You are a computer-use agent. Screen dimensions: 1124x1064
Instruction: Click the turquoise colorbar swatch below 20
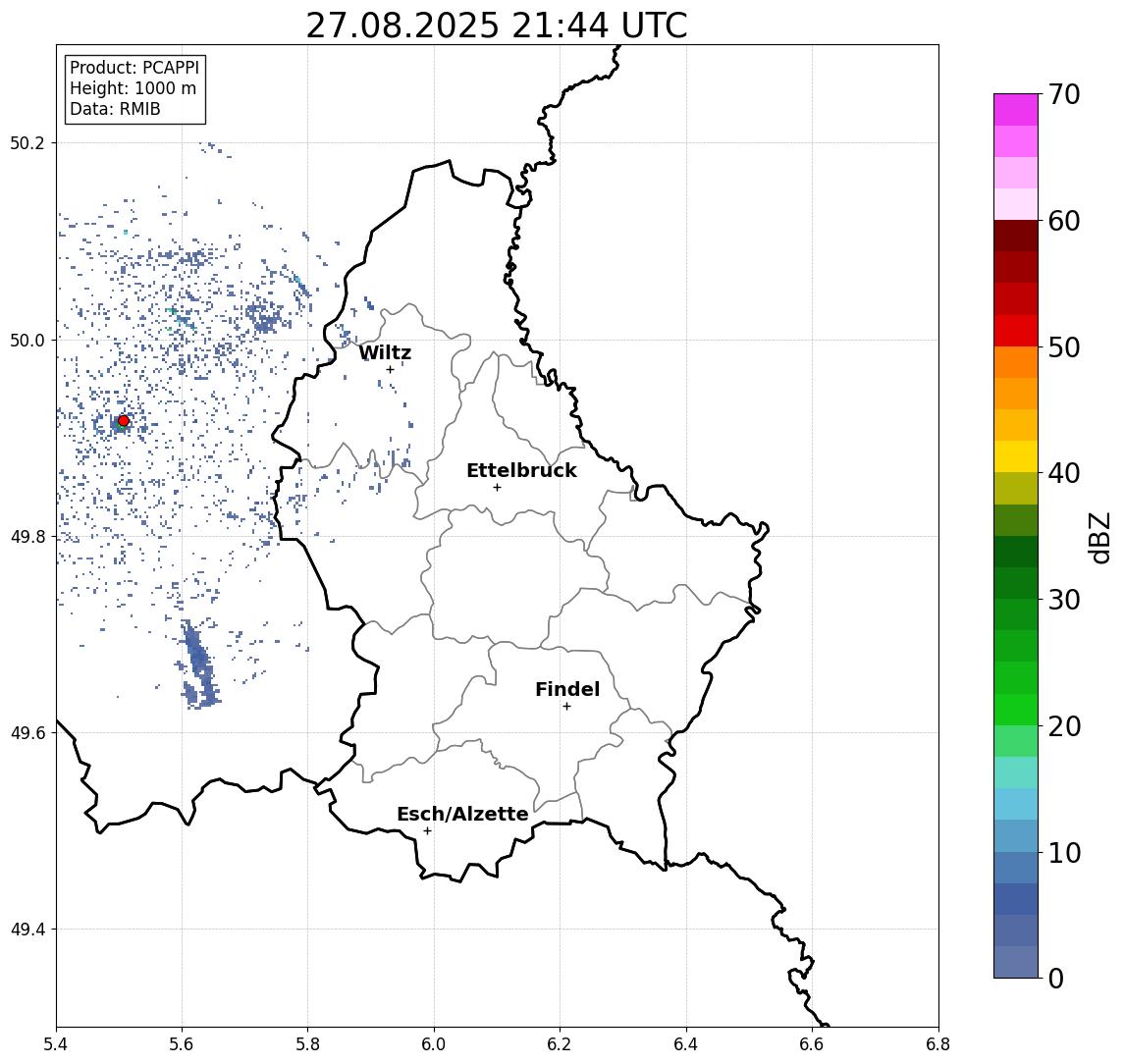pyautogui.click(x=1016, y=772)
